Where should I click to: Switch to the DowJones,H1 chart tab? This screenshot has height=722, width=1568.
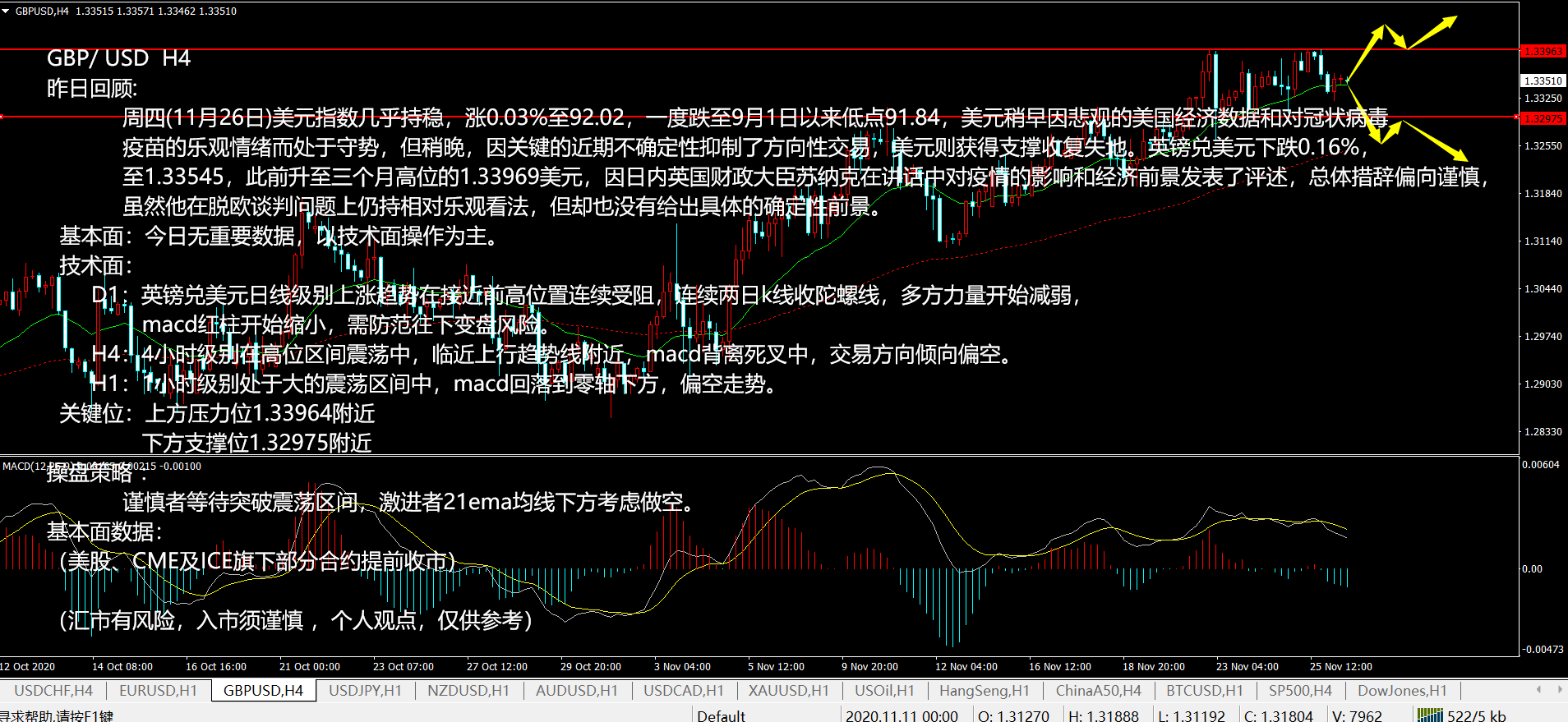point(1402,691)
